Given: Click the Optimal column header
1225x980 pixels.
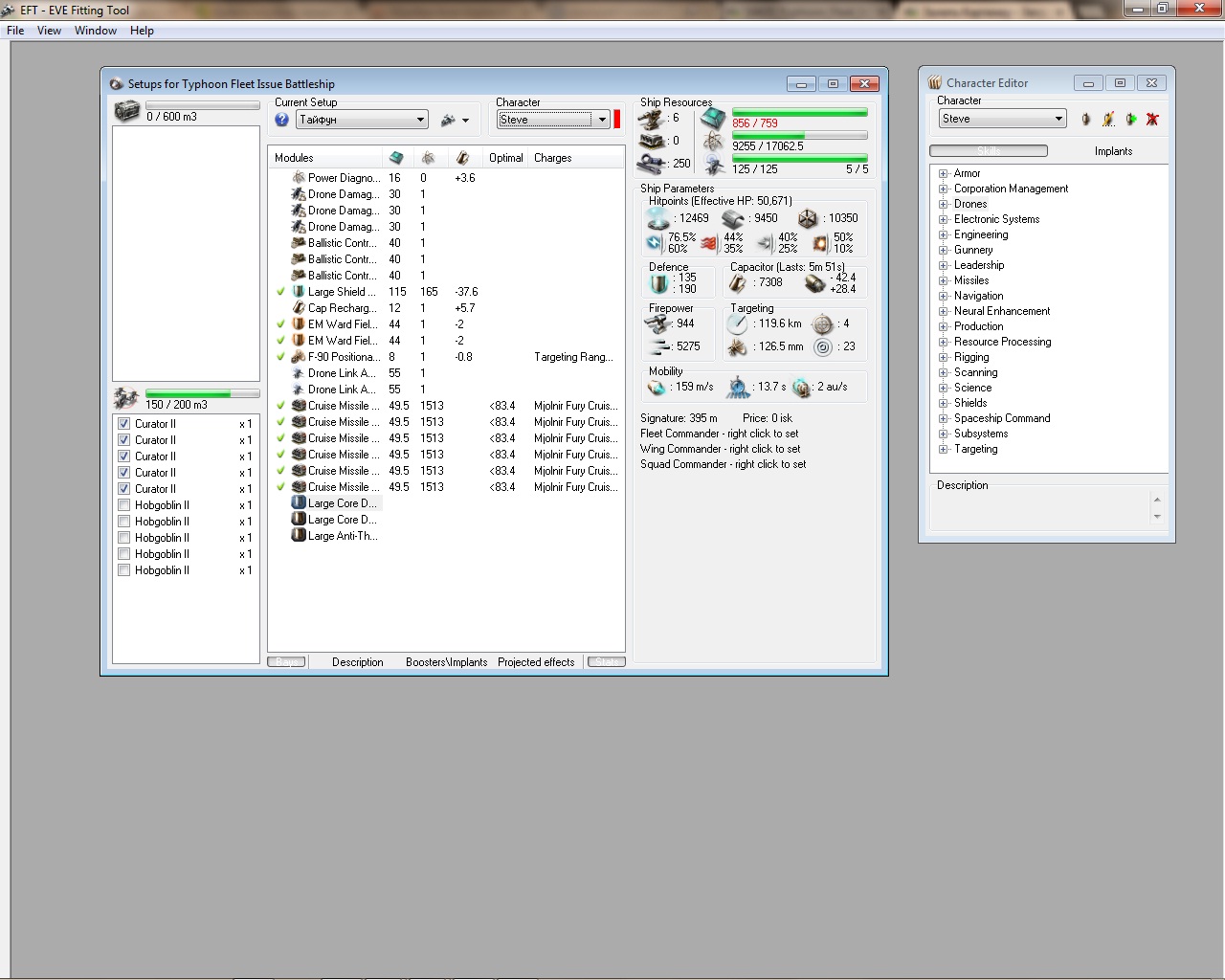Looking at the screenshot, I should [x=505, y=158].
